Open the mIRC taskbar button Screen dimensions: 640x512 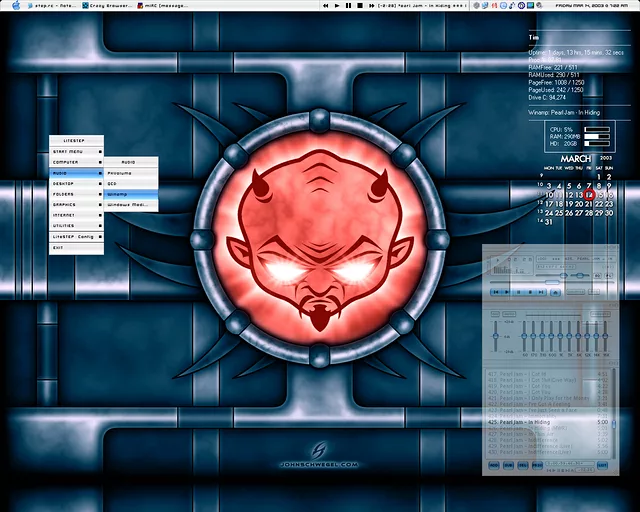pyautogui.click(x=162, y=5)
